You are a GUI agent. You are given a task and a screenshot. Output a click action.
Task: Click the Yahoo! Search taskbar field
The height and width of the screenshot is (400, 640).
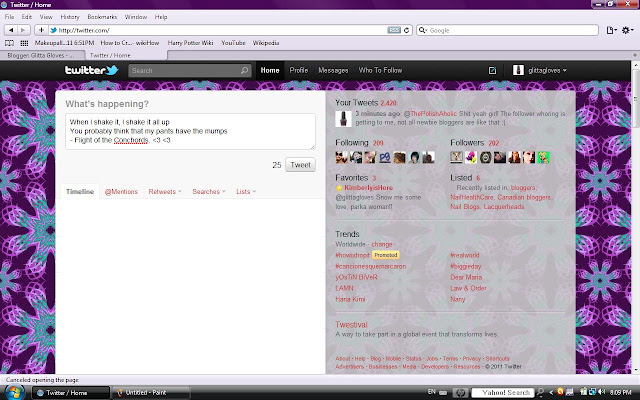pos(503,392)
